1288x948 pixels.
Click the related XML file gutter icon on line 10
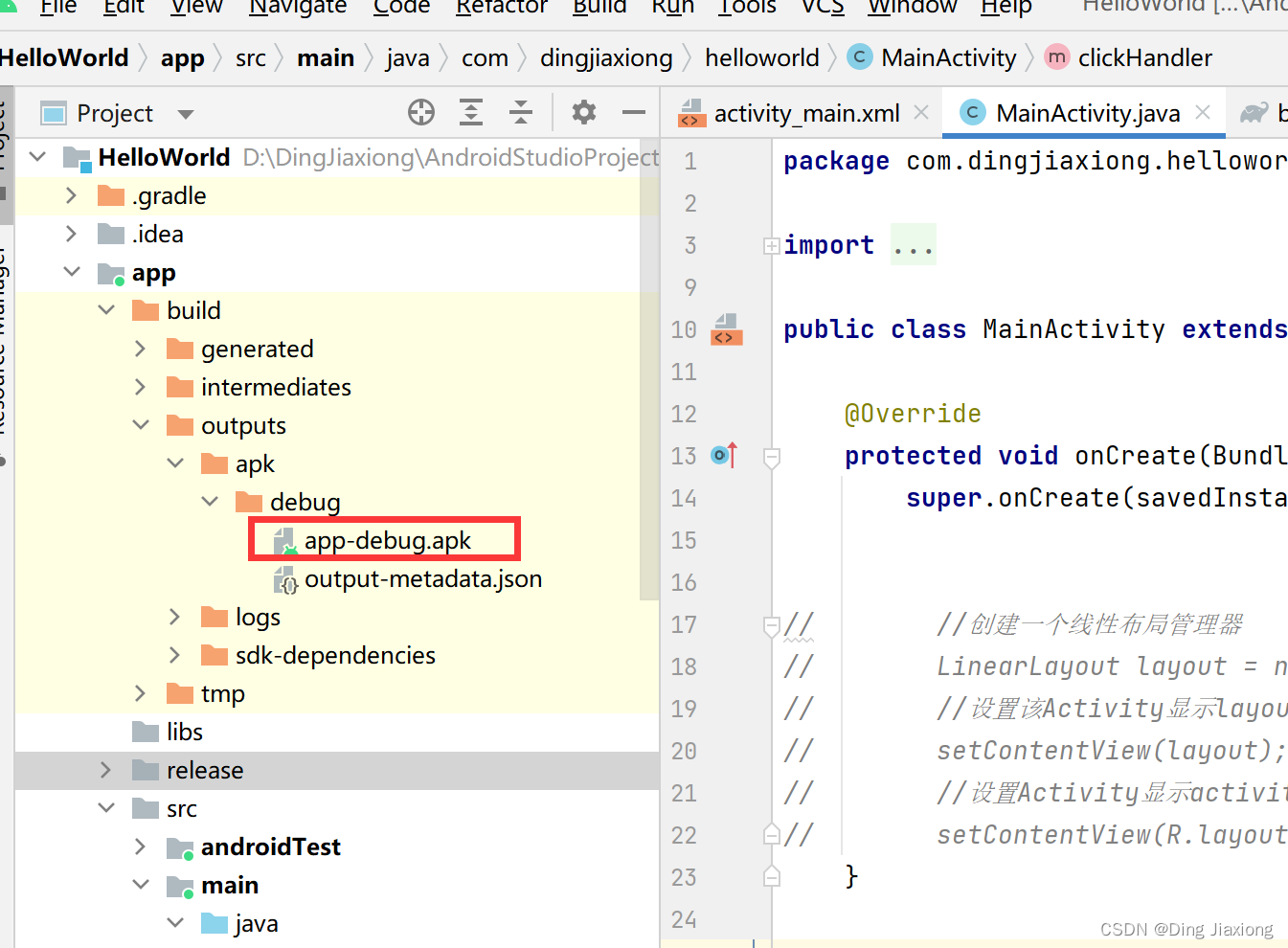[x=727, y=329]
